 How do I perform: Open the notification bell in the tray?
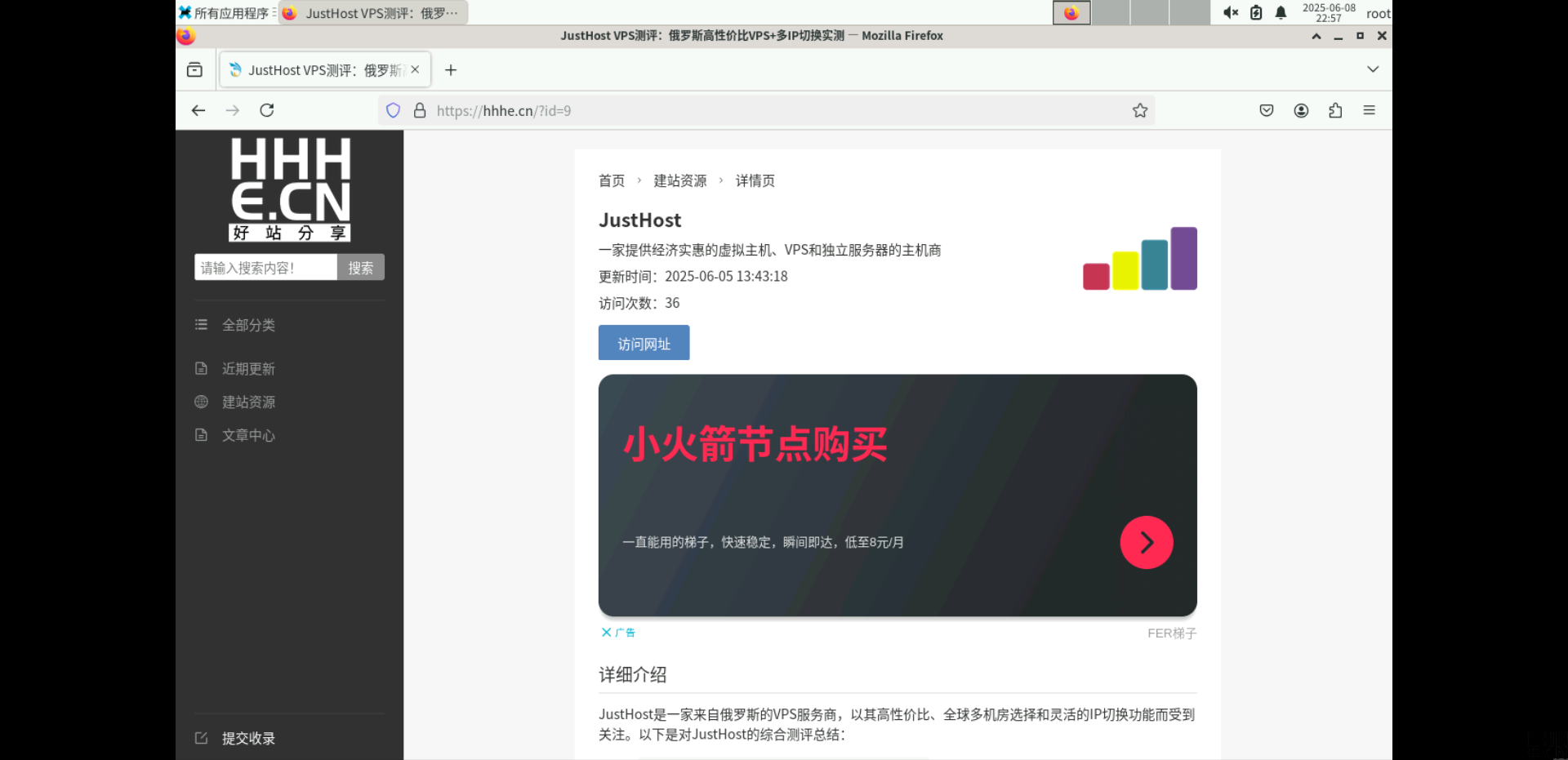coord(1281,12)
